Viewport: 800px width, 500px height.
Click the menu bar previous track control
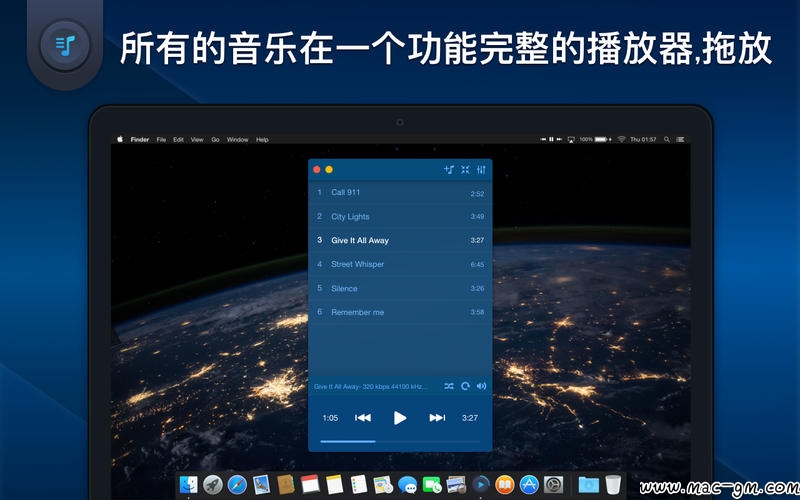coord(543,139)
